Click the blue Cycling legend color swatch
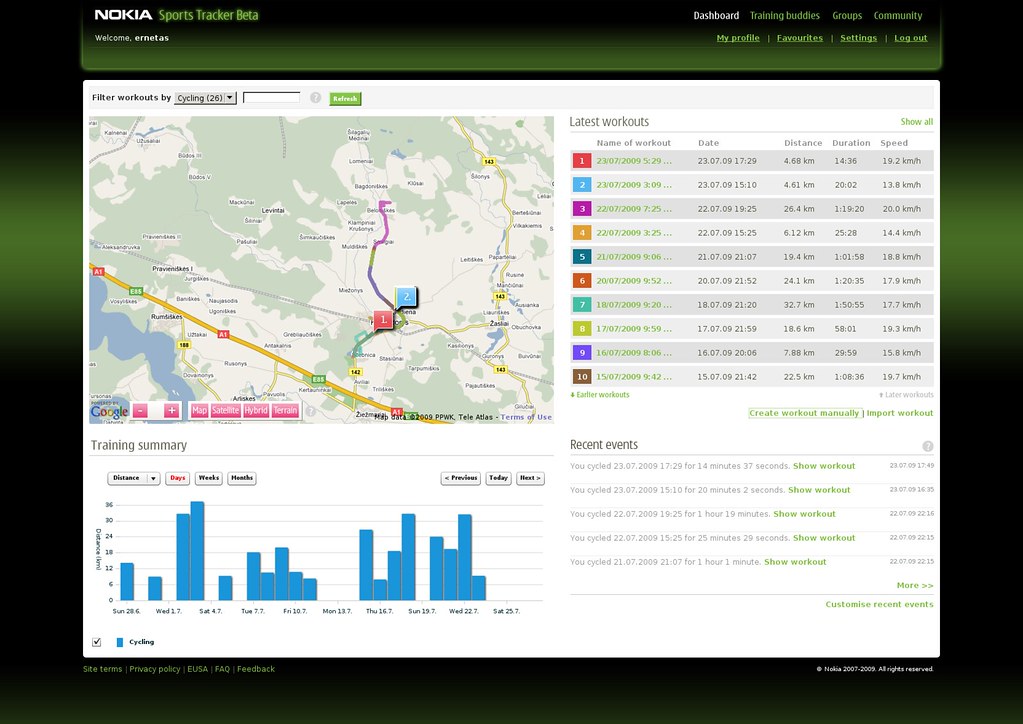This screenshot has height=724, width=1023. pyautogui.click(x=119, y=642)
